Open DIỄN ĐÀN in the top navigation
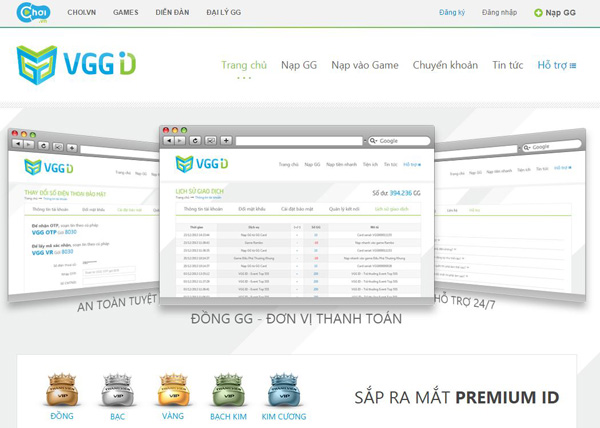The height and width of the screenshot is (428, 600). 172,13
